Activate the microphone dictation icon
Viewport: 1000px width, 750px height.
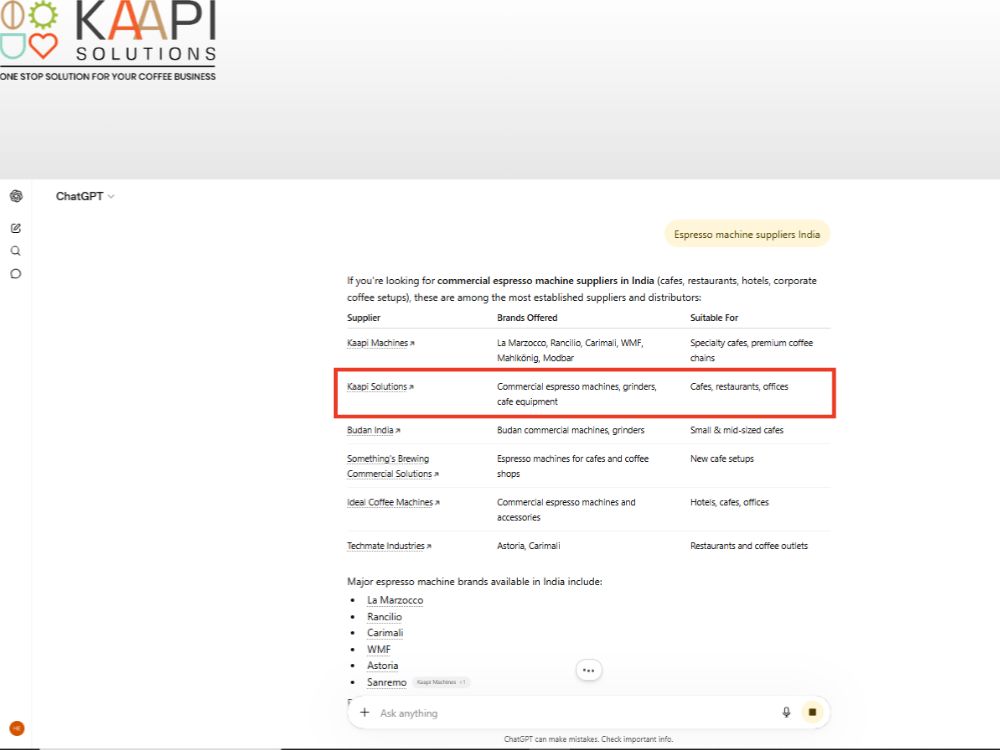point(786,712)
